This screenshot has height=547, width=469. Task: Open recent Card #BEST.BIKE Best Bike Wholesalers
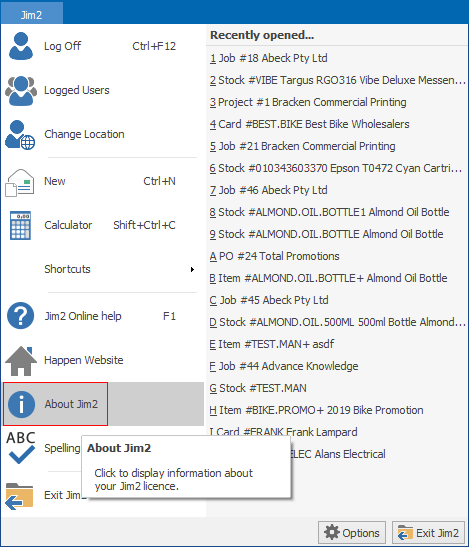tap(309, 124)
